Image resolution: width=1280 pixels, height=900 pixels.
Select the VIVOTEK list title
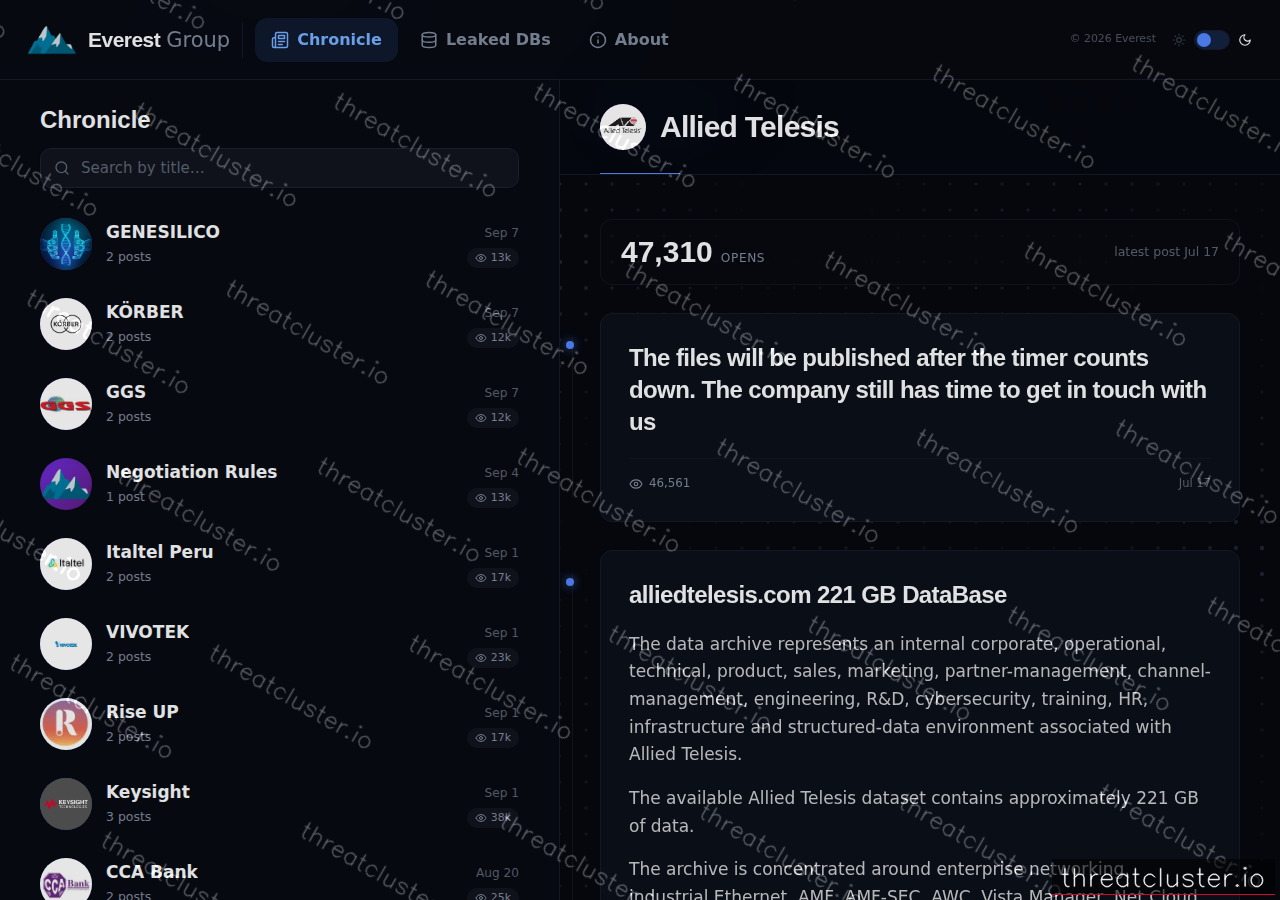pyautogui.click(x=148, y=632)
